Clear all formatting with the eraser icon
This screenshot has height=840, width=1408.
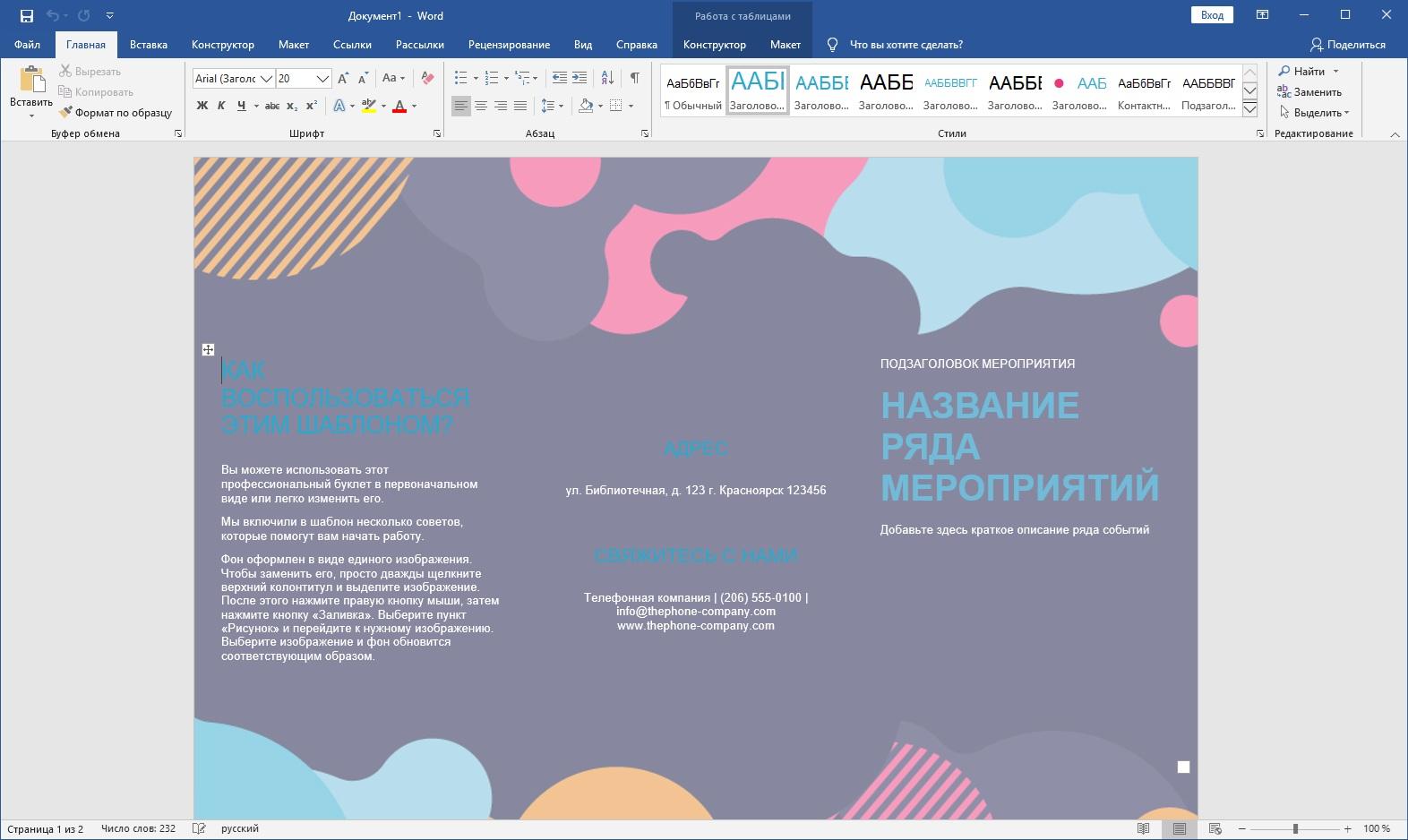(x=427, y=78)
